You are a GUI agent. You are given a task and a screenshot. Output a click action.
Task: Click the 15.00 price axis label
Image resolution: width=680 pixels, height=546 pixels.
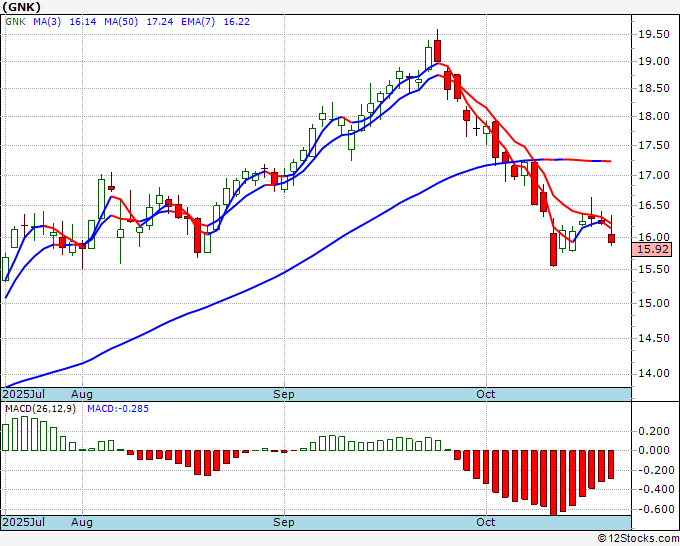pos(654,303)
